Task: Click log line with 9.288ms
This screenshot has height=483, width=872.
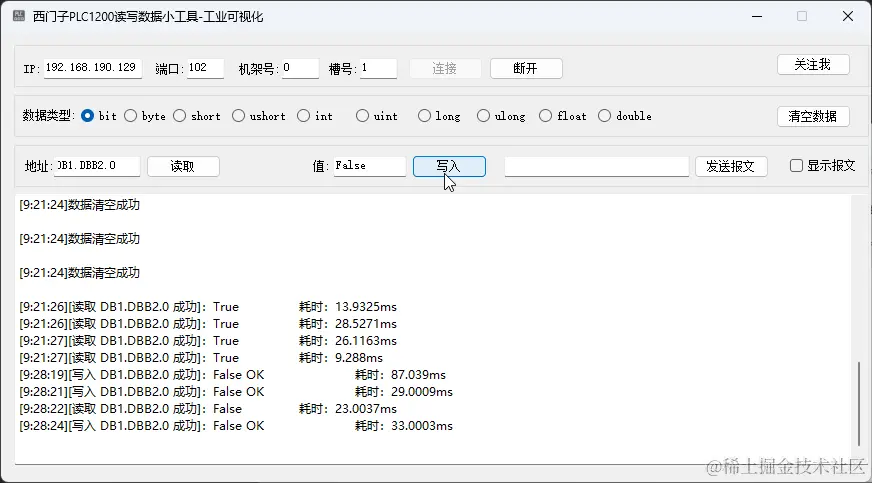Action: click(201, 357)
